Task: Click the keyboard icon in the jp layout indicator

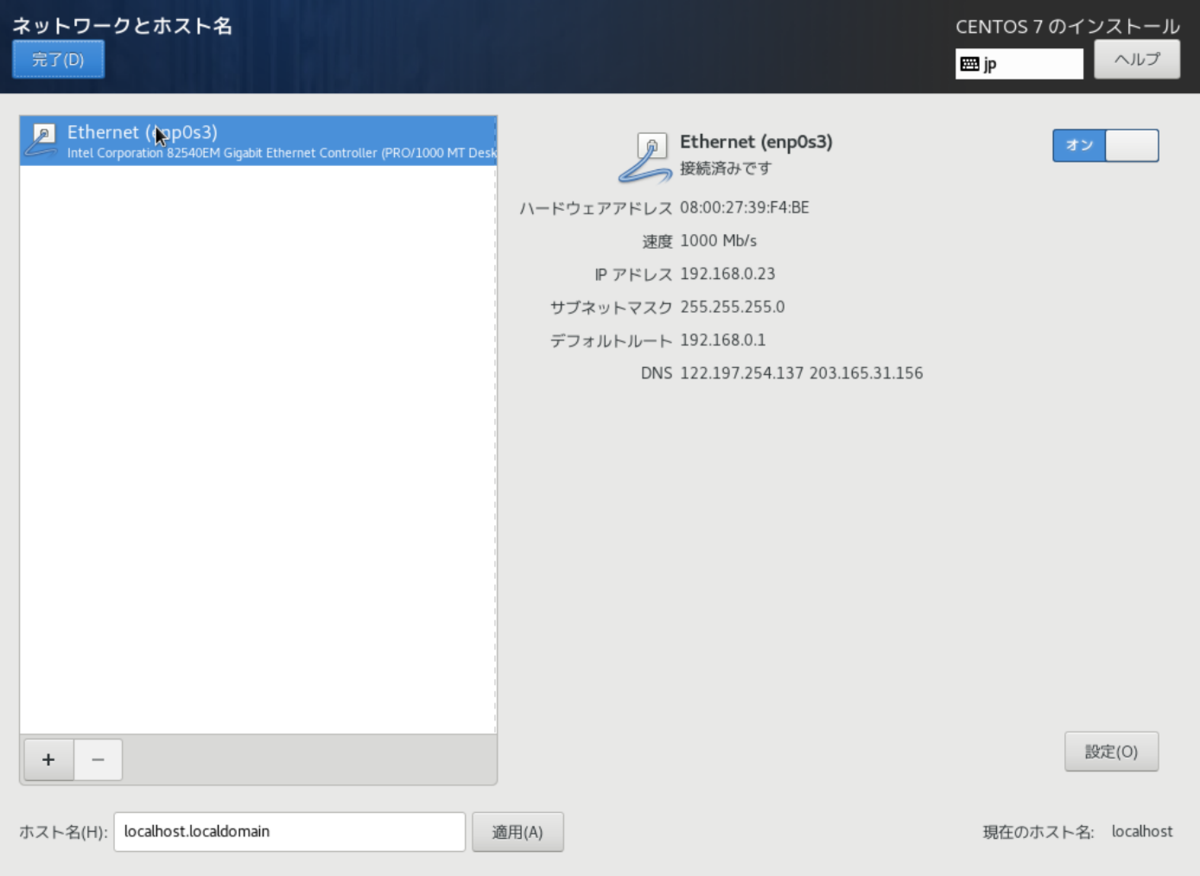Action: click(970, 64)
